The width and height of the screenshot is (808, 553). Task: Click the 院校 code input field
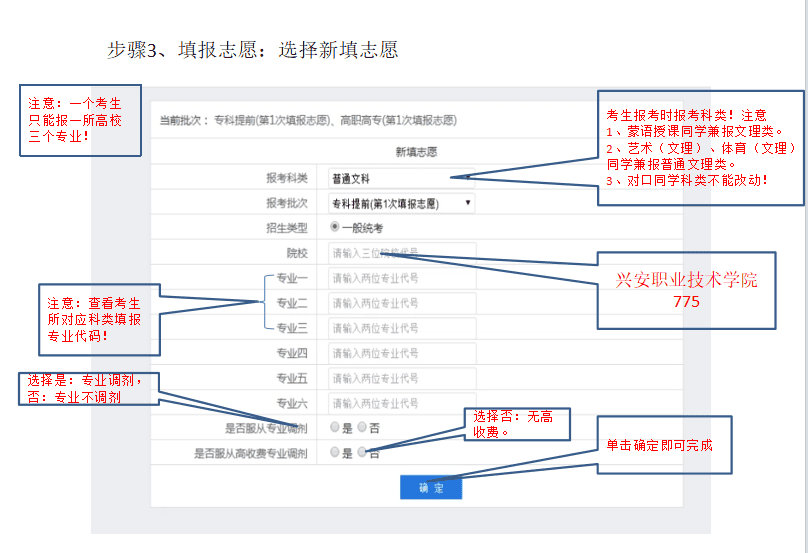pos(402,253)
